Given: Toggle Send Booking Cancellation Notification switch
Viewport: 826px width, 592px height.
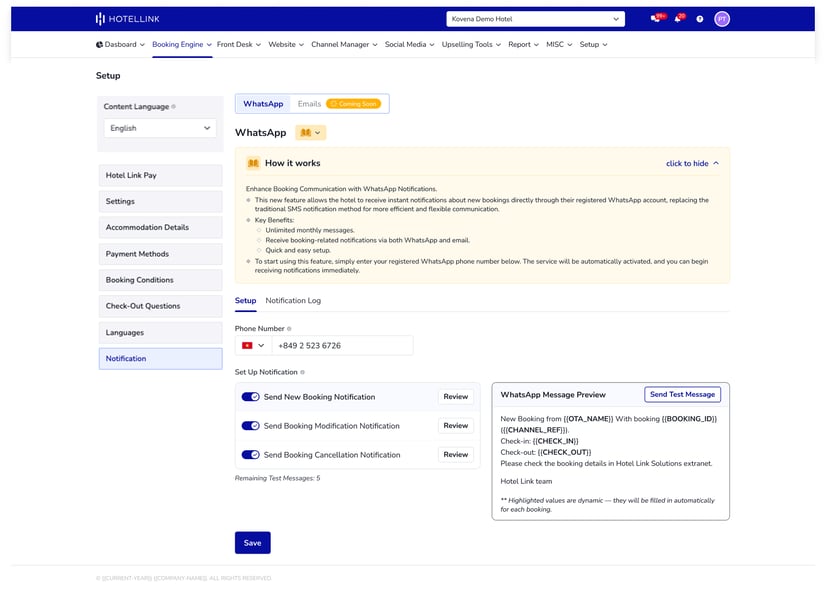Looking at the screenshot, I should click(250, 455).
